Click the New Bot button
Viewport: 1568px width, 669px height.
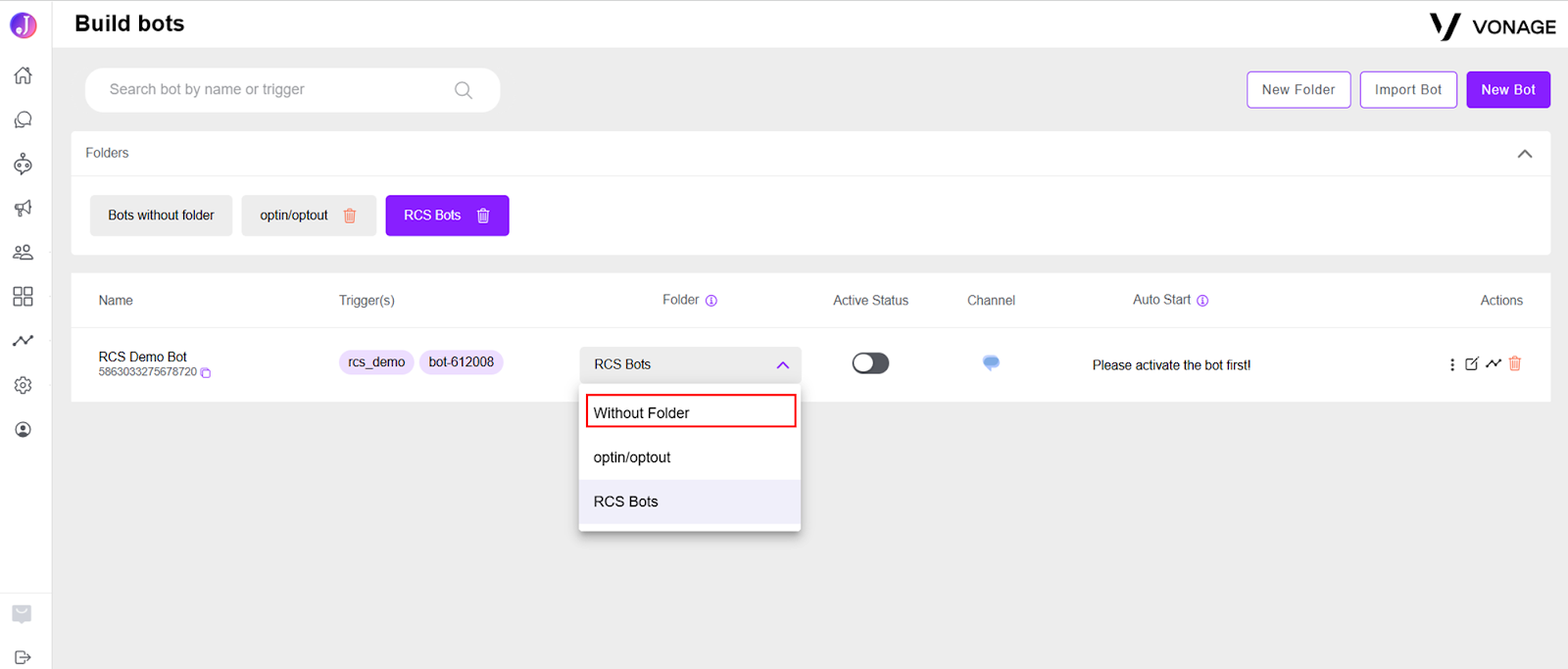(x=1508, y=90)
